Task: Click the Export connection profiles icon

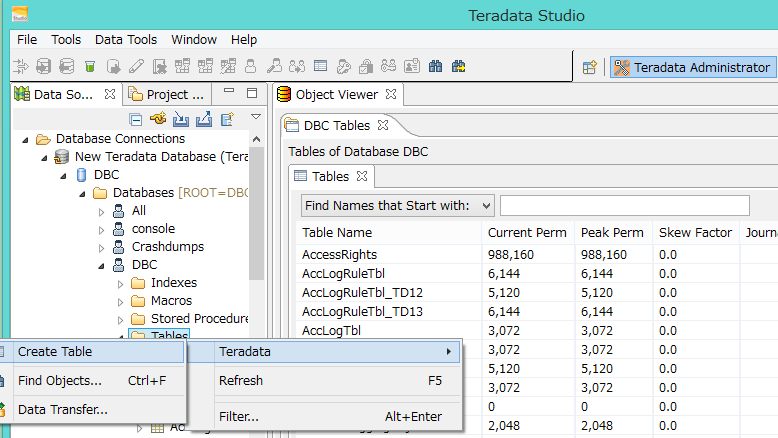Action: 204,119
